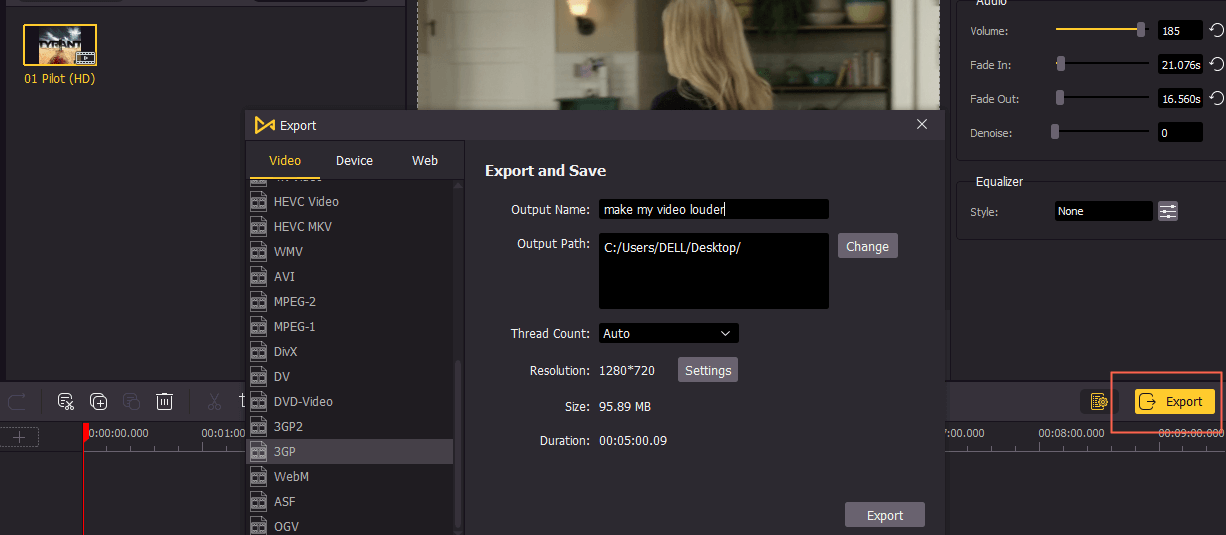Click the Fade In slider handle
Screen dimensions: 1226x535
point(1061,64)
